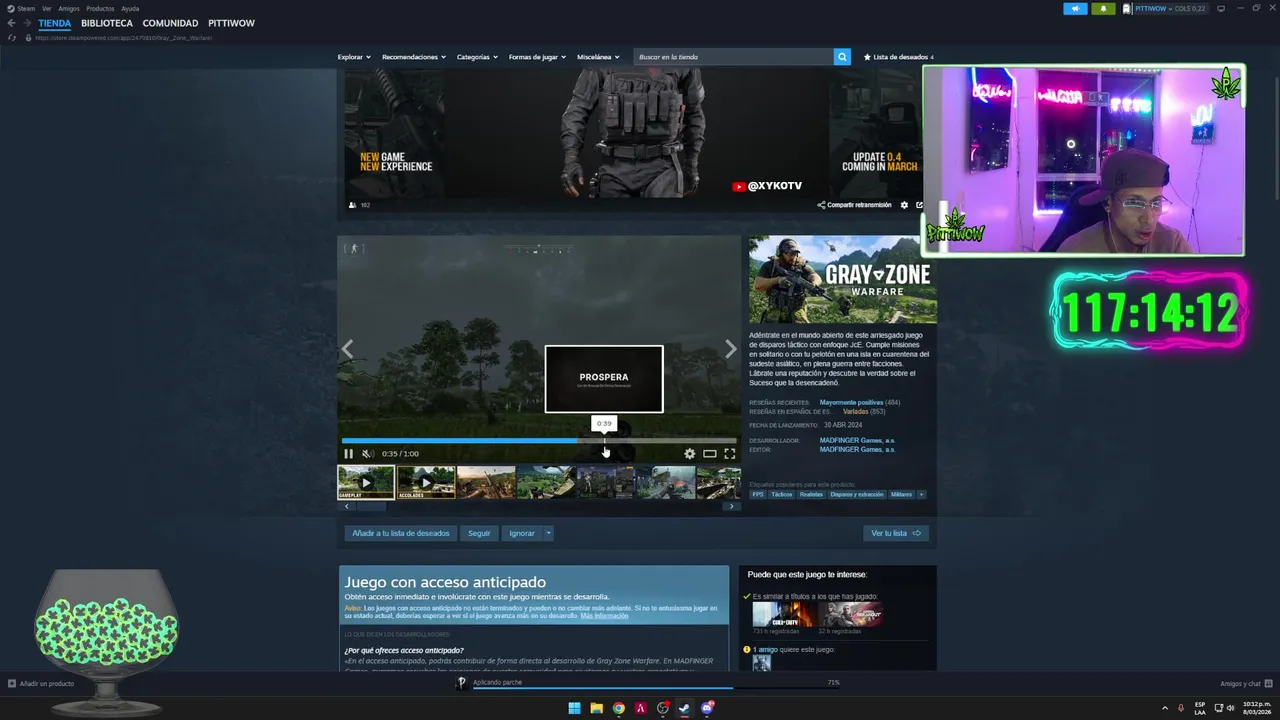Open the Lista de deseados link
Viewport: 1280px width, 720px height.
point(899,57)
